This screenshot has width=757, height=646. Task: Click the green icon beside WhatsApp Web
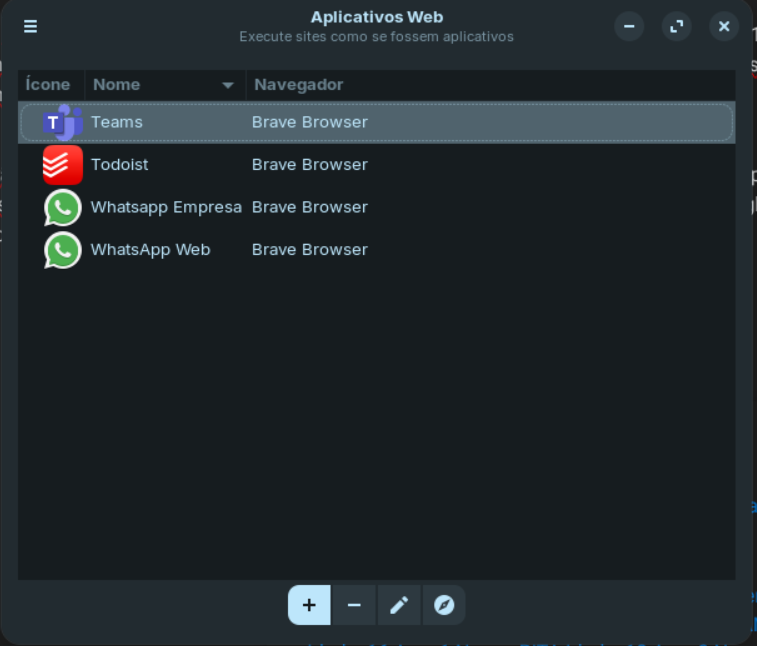pyautogui.click(x=62, y=250)
